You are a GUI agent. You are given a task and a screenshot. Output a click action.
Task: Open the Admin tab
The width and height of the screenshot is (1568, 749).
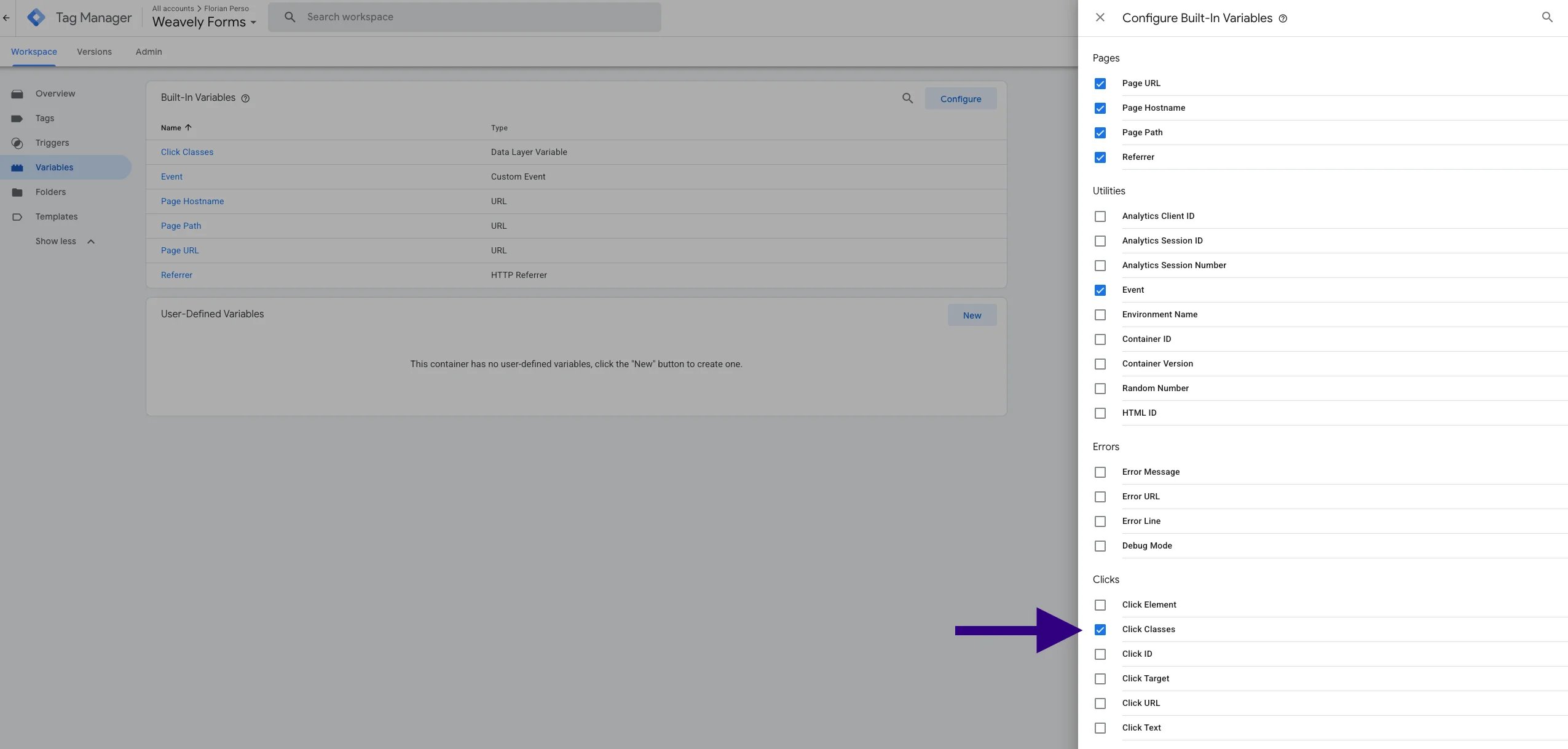[149, 52]
